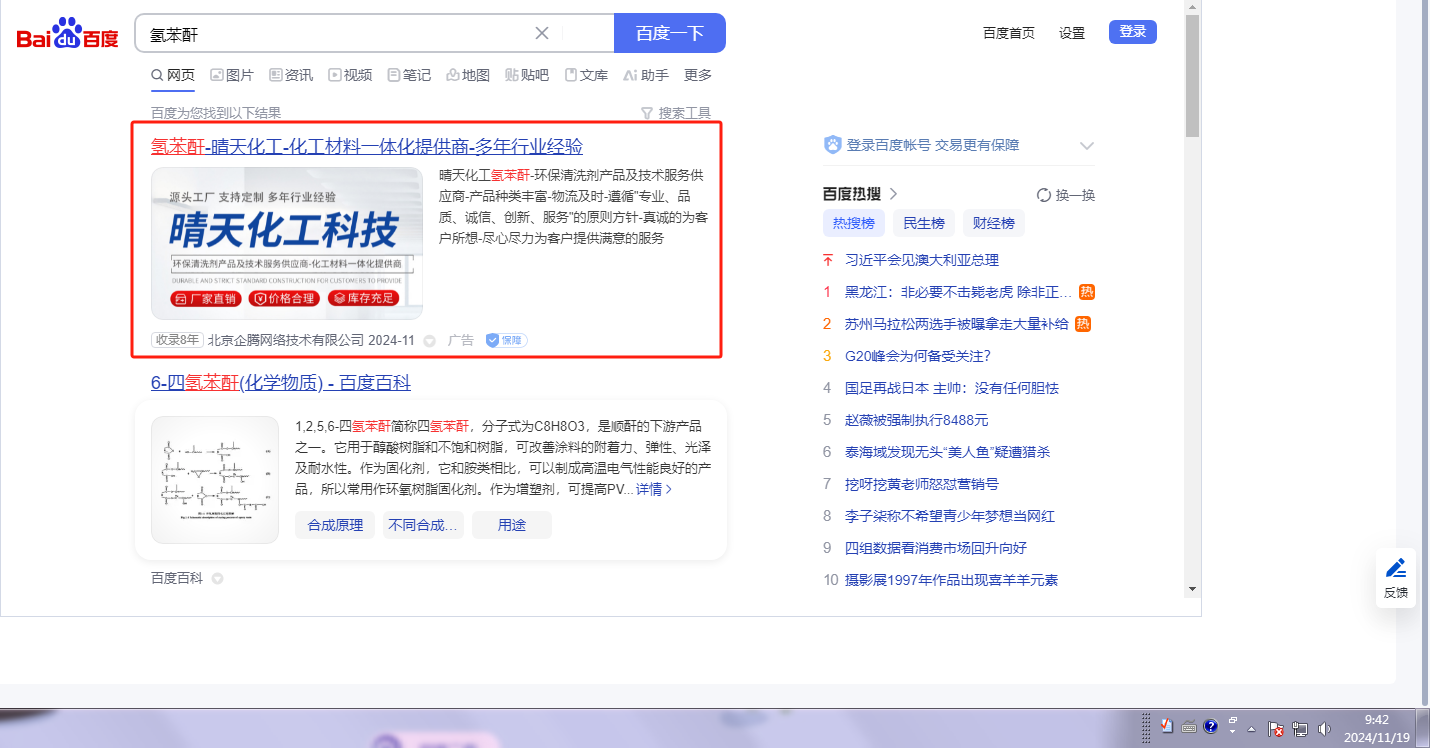1430x748 pixels.
Task: Switch to the 笔记 tab
Action: tap(409, 75)
